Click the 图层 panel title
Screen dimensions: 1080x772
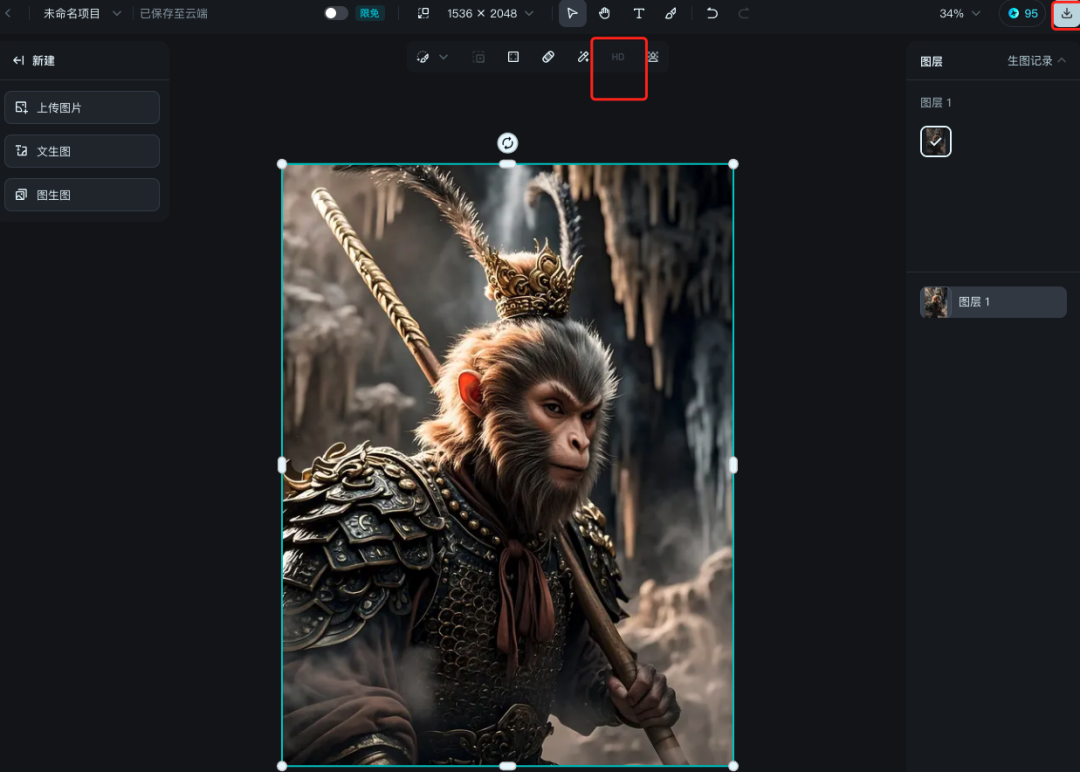[x=931, y=61]
